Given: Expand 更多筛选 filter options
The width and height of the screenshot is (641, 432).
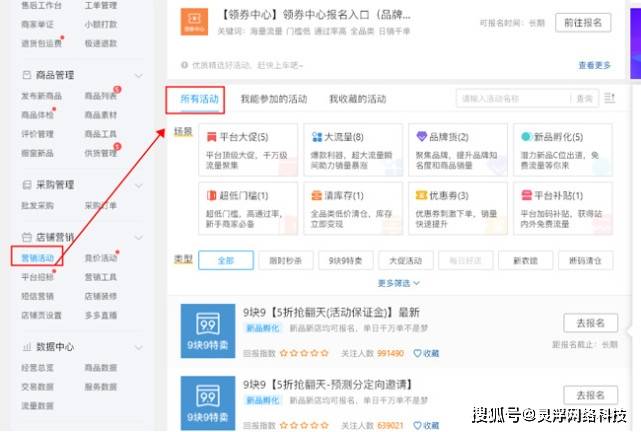Looking at the screenshot, I should point(399,283).
